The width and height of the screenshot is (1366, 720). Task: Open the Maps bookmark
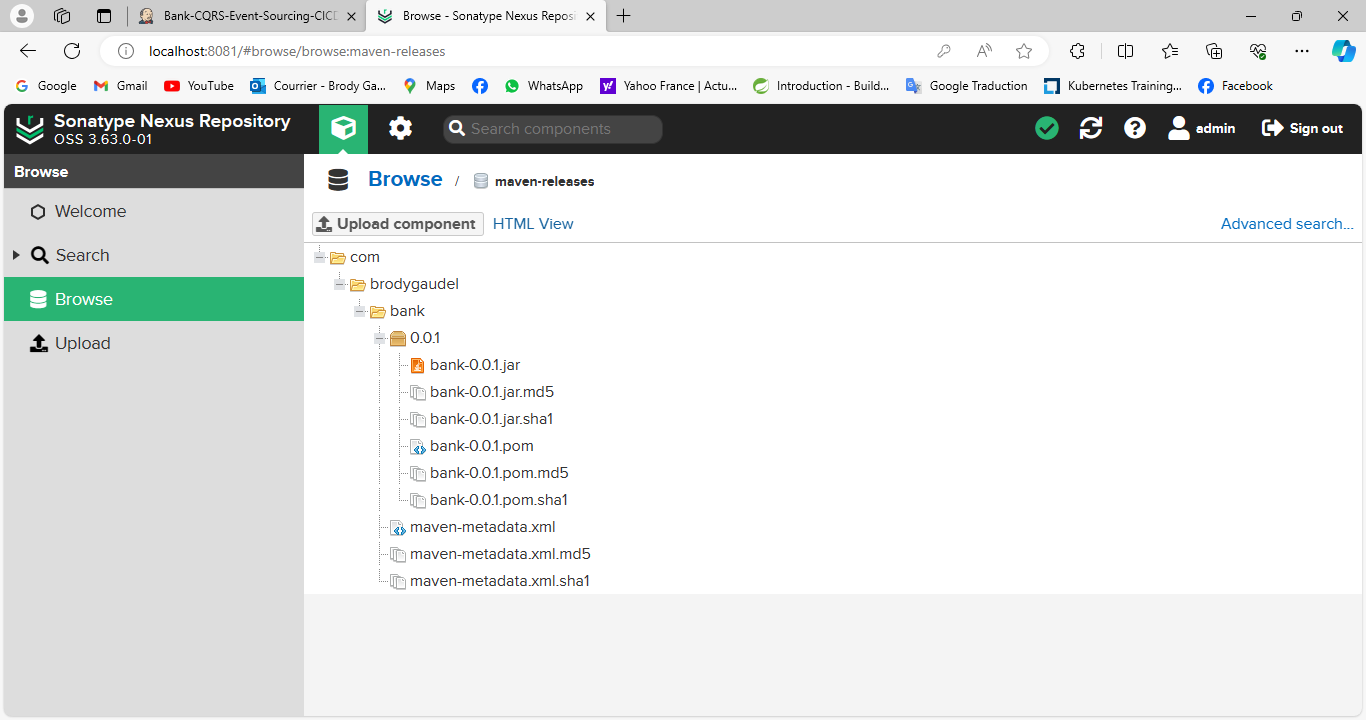[x=429, y=86]
